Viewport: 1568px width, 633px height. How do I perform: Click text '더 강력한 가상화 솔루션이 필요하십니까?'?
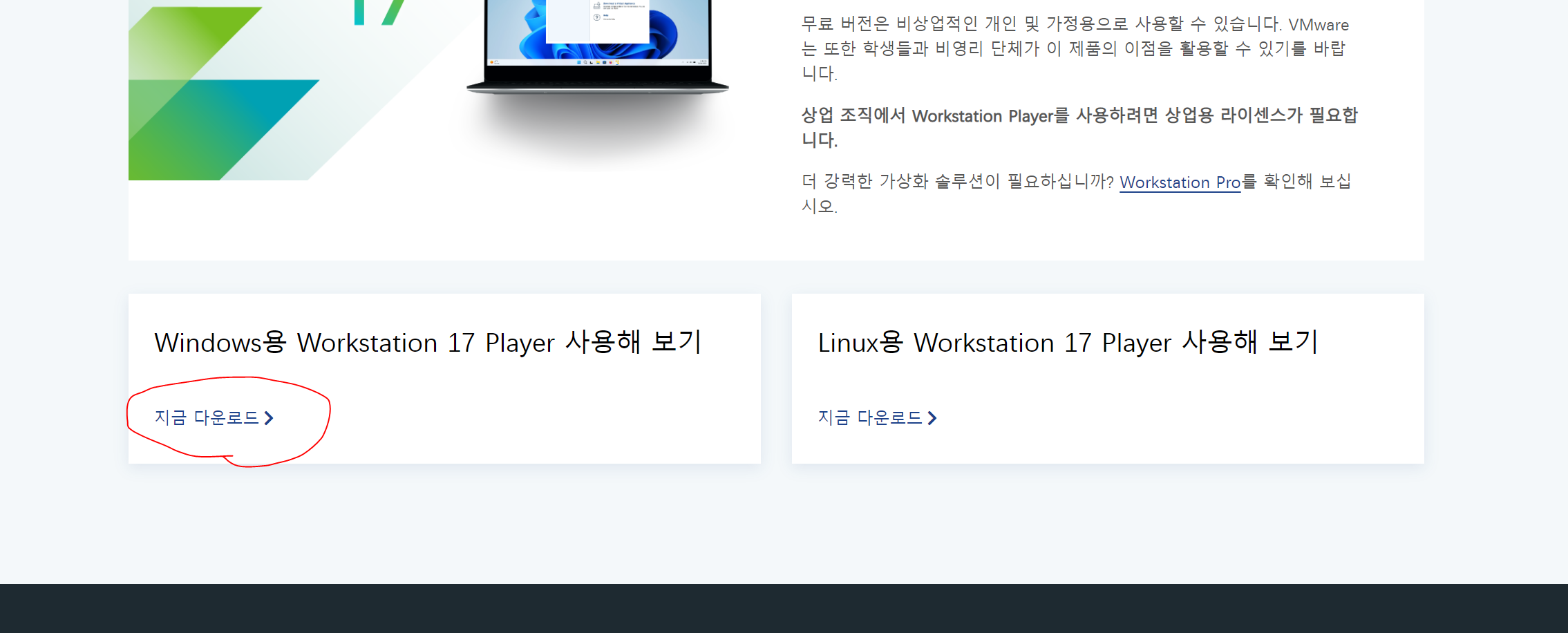957,182
